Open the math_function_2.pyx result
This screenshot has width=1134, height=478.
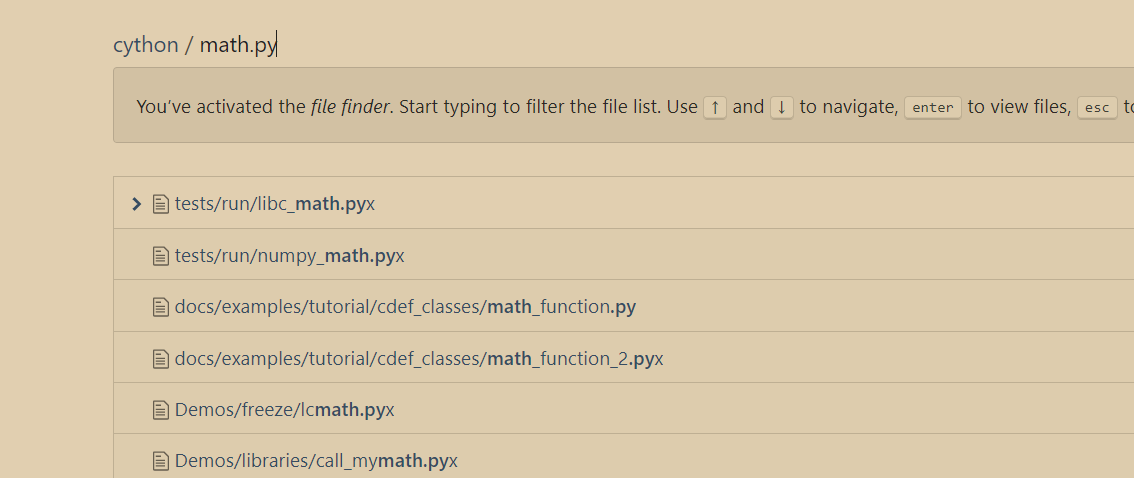419,359
